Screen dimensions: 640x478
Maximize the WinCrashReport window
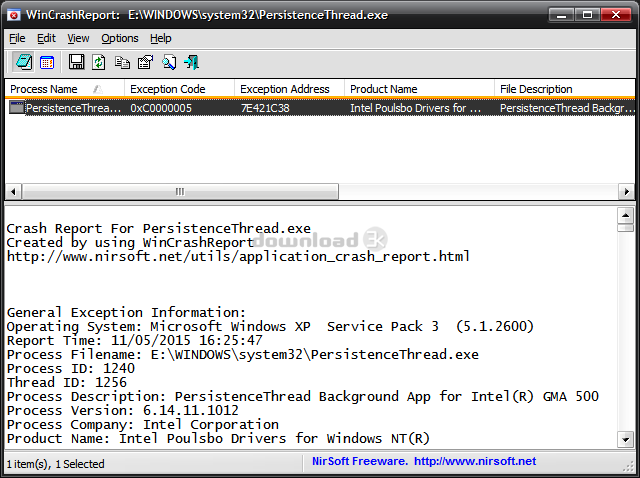click(x=587, y=15)
